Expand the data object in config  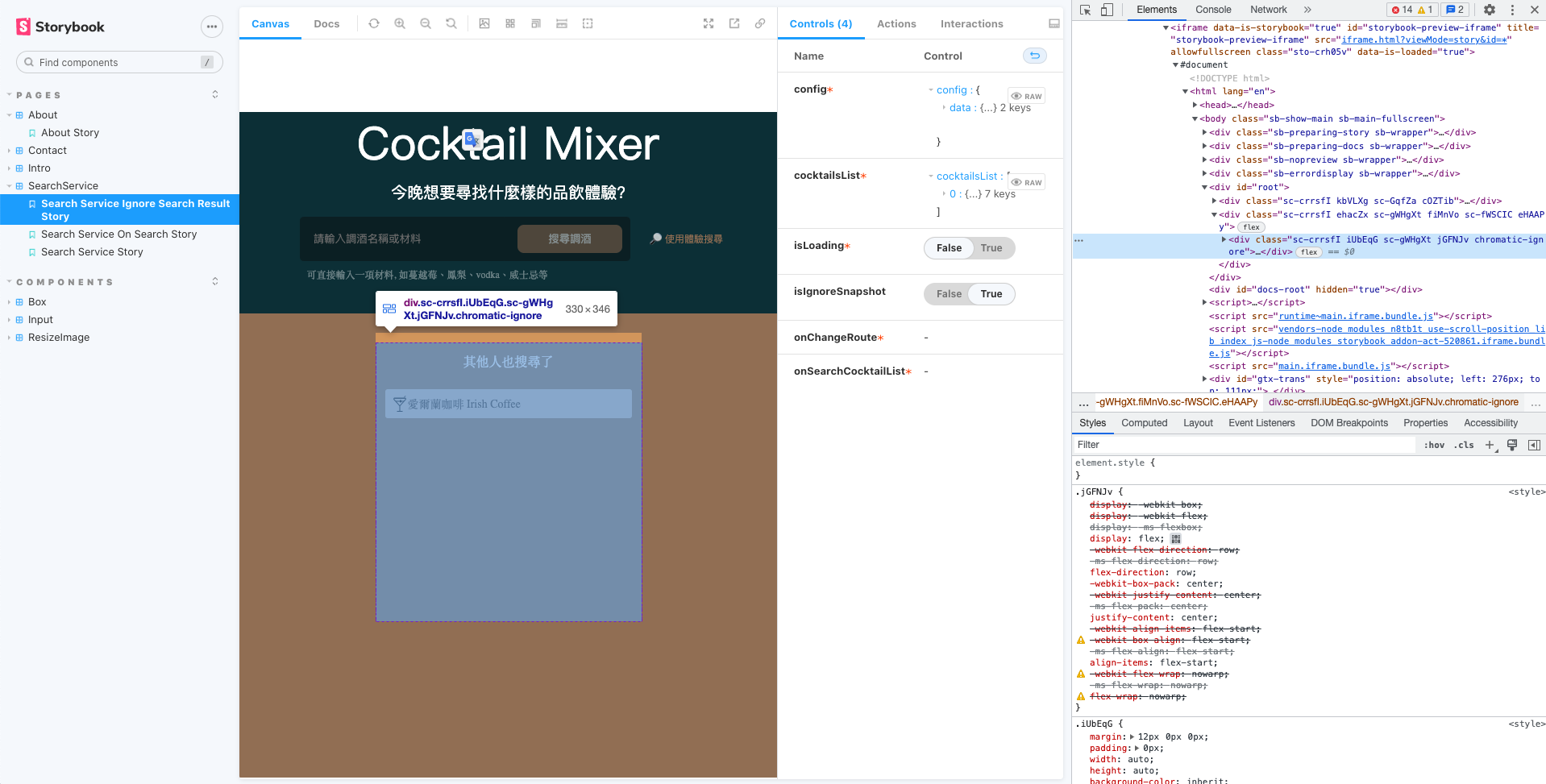tap(945, 108)
